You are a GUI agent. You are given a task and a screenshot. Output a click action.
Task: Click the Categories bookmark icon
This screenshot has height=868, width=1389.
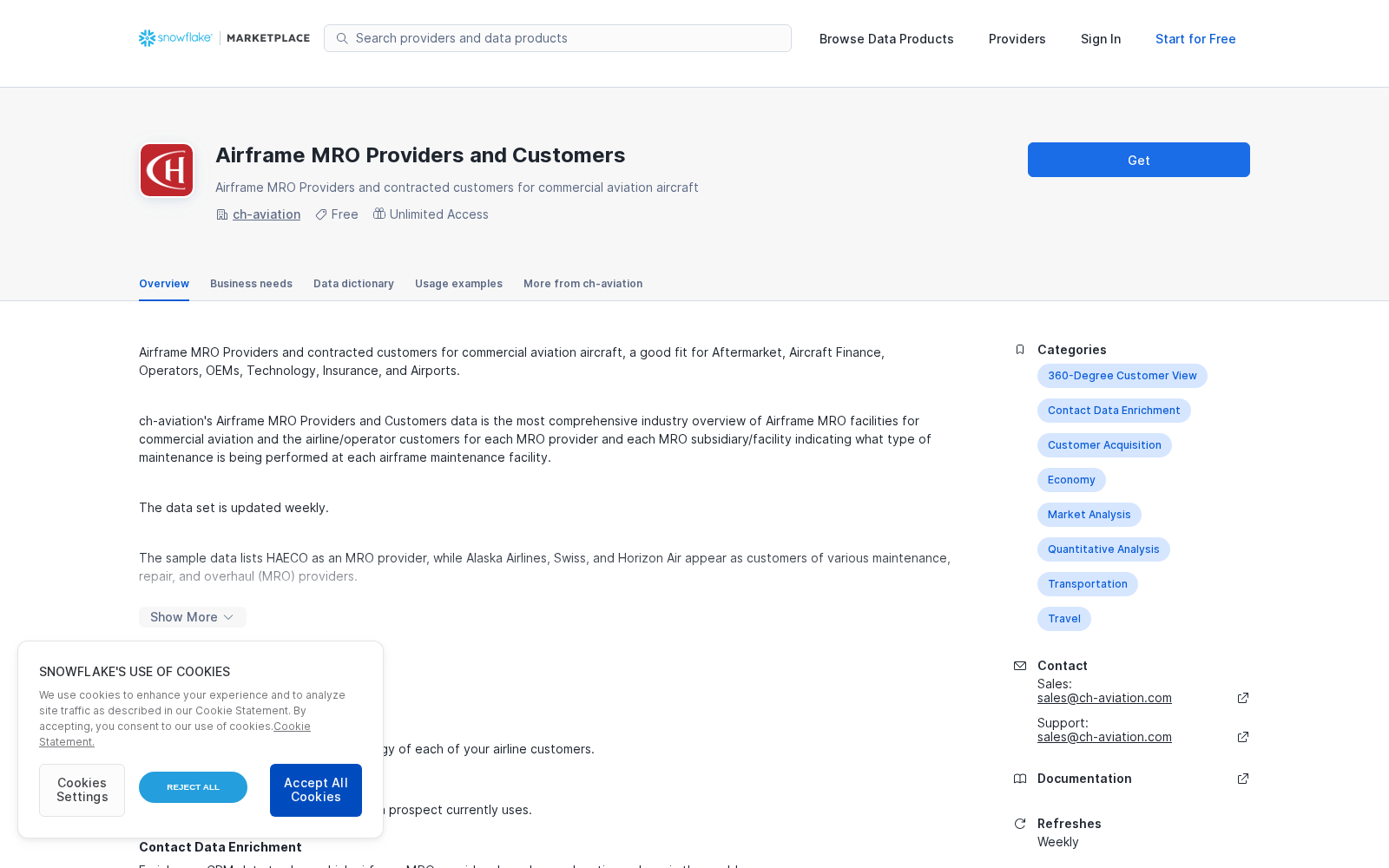point(1020,350)
